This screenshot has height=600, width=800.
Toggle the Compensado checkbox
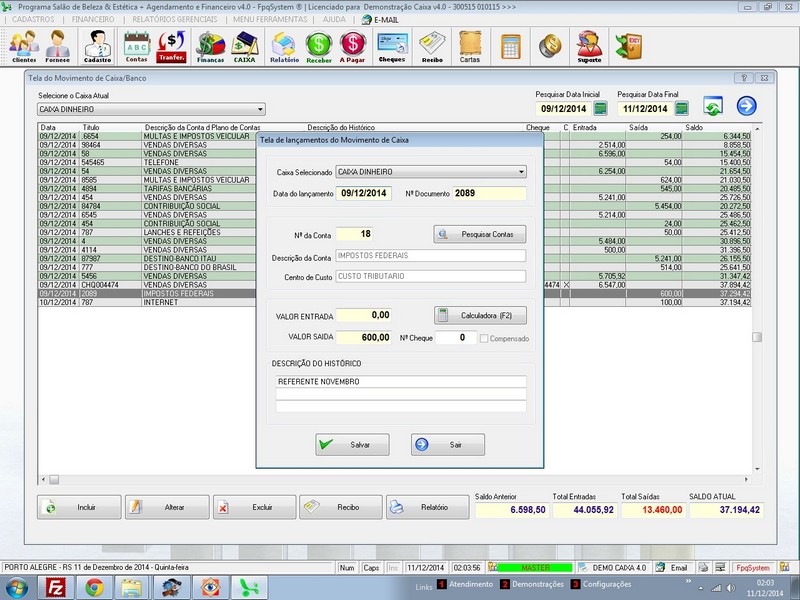coord(485,339)
